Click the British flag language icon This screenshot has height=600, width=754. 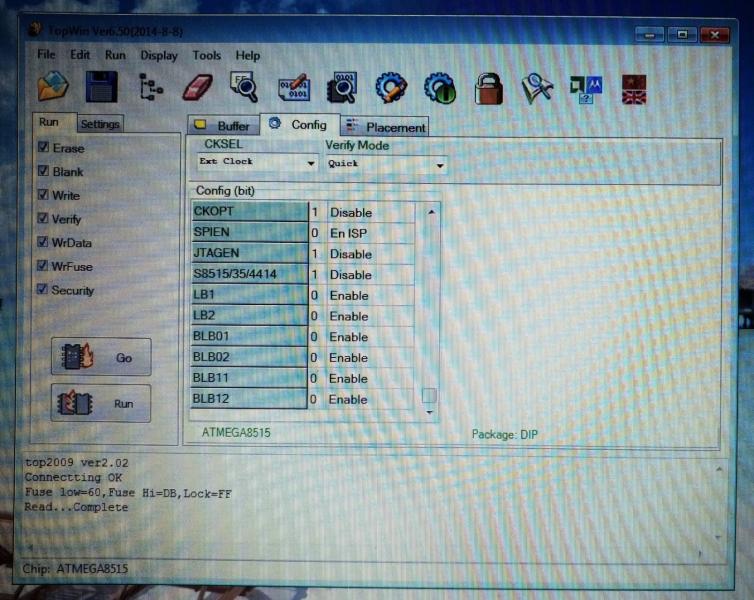[634, 88]
